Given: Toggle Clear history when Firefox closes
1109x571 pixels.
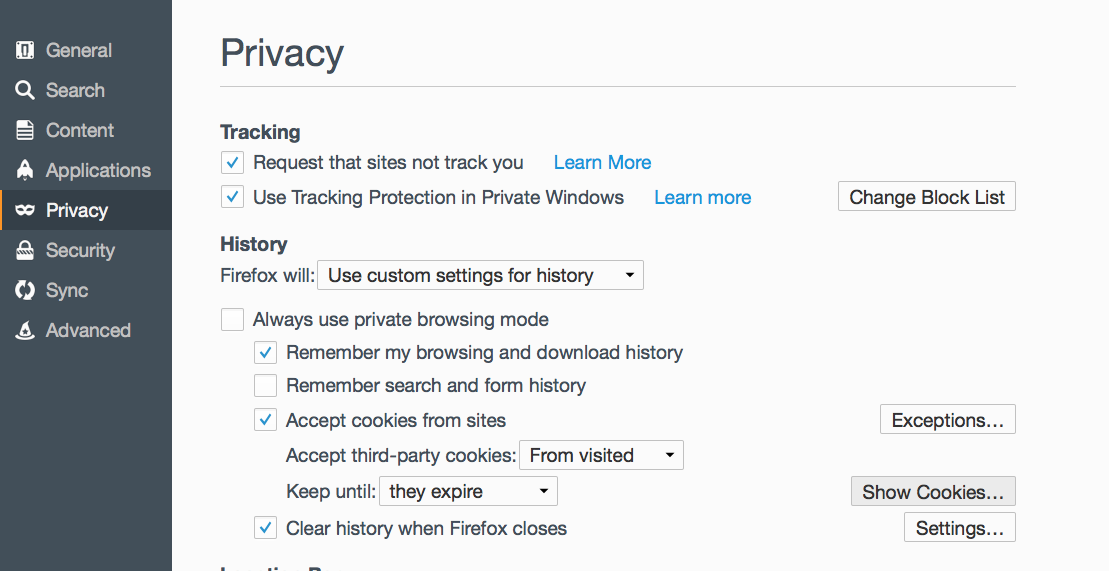Looking at the screenshot, I should 265,527.
